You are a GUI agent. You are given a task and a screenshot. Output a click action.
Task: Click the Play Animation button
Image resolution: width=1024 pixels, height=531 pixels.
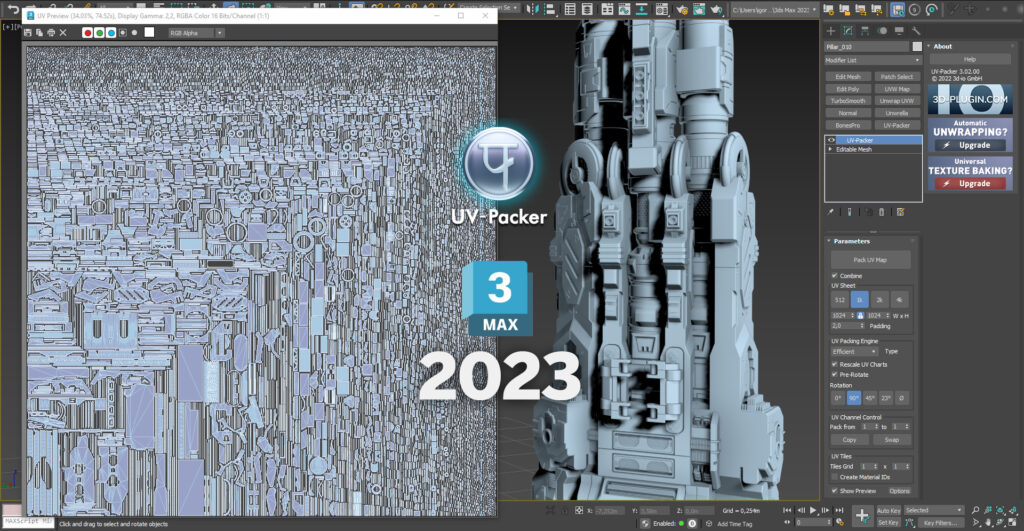click(x=813, y=510)
